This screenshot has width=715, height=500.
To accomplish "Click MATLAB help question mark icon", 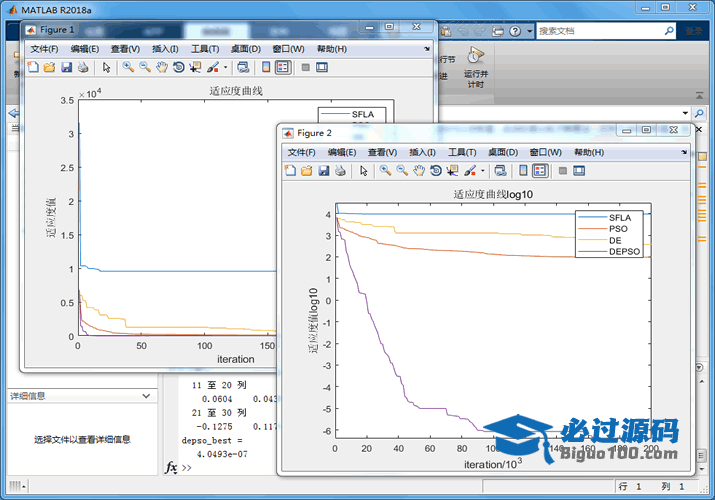I will pos(515,31).
